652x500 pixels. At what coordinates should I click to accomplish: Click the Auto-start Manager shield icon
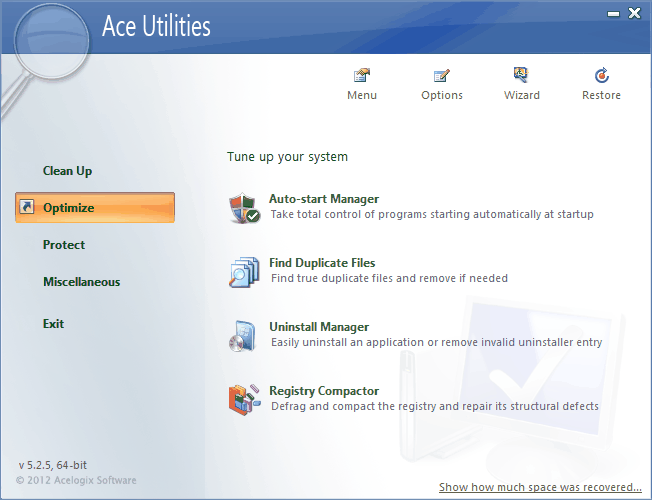(x=245, y=207)
